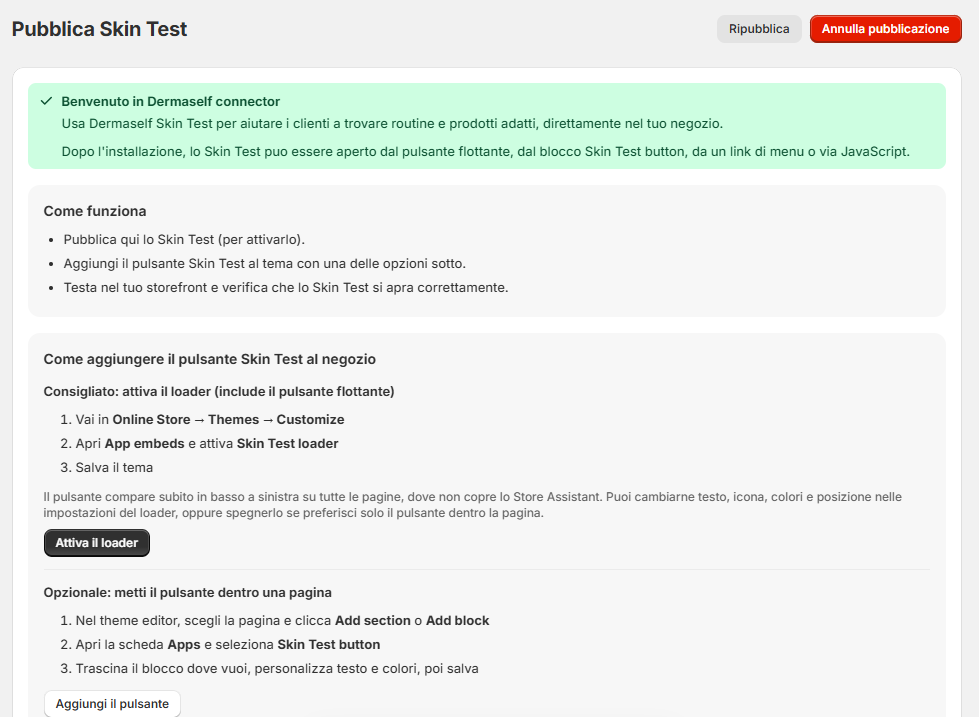
Task: Click the checkmark icon in the green welcome banner
Action: 46,101
